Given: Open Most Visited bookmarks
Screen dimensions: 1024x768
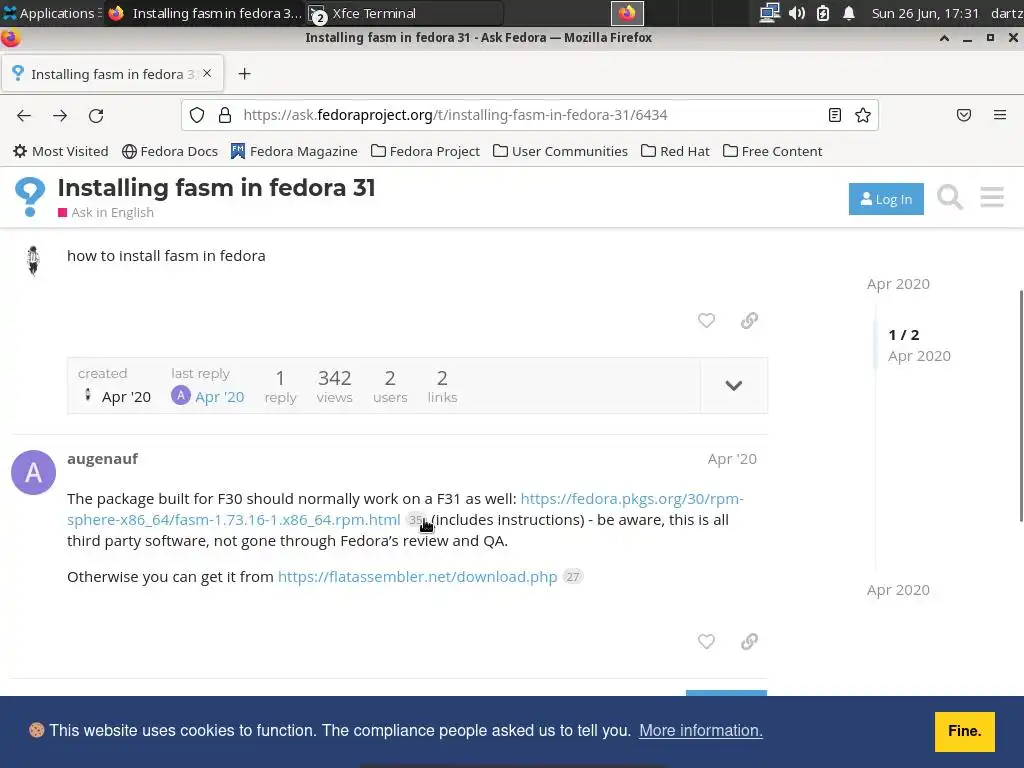Looking at the screenshot, I should [61, 152].
